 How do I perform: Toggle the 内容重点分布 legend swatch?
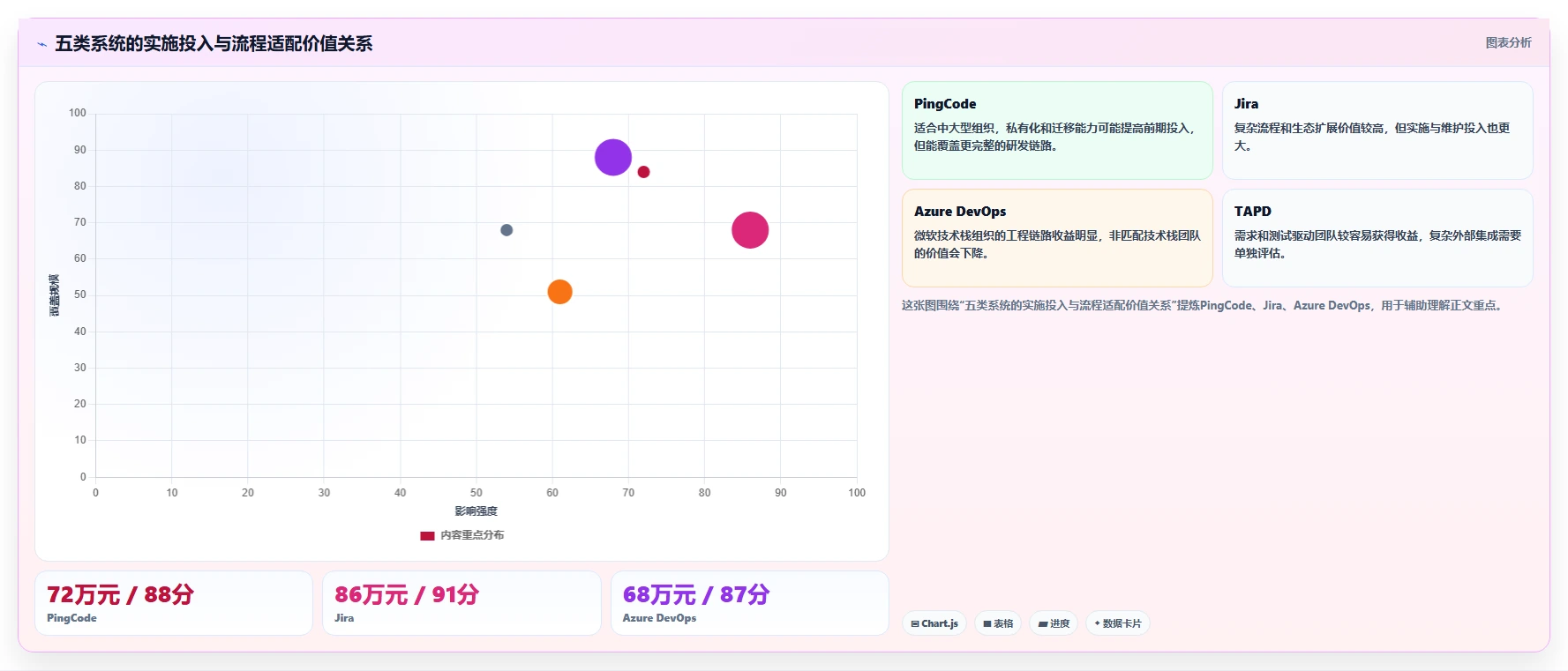coord(427,535)
